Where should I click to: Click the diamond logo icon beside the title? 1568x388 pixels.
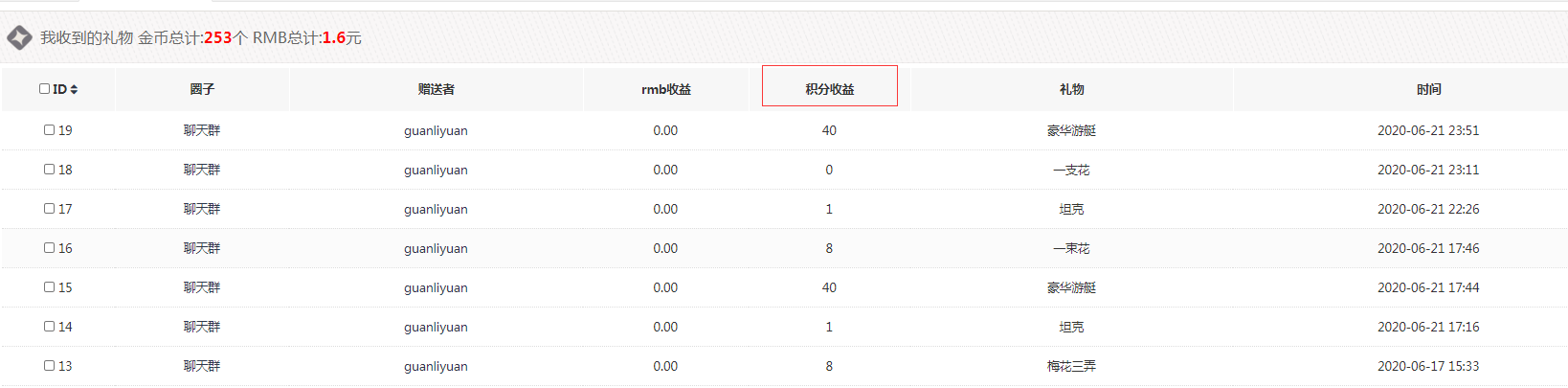[x=19, y=38]
